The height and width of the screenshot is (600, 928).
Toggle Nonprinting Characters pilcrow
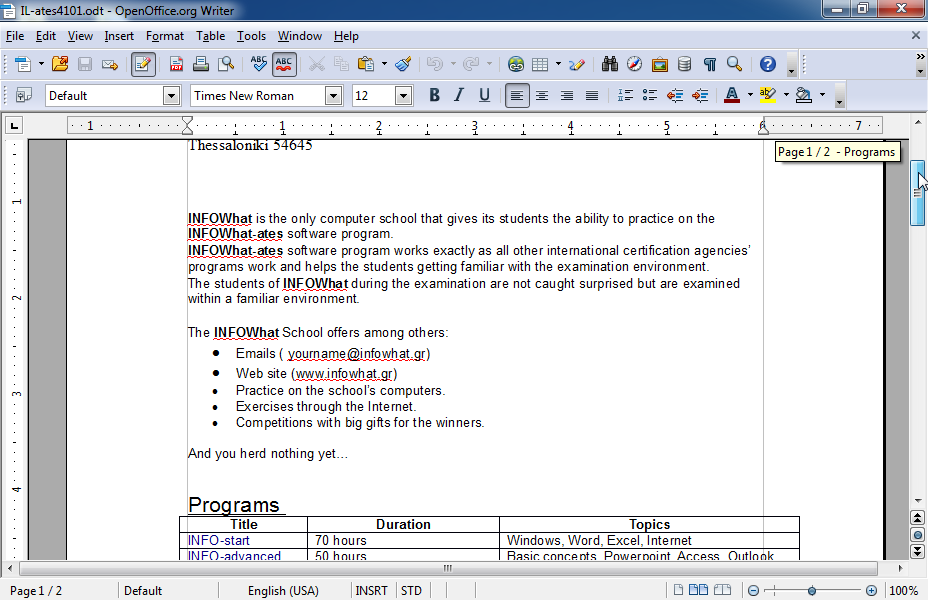tap(710, 64)
